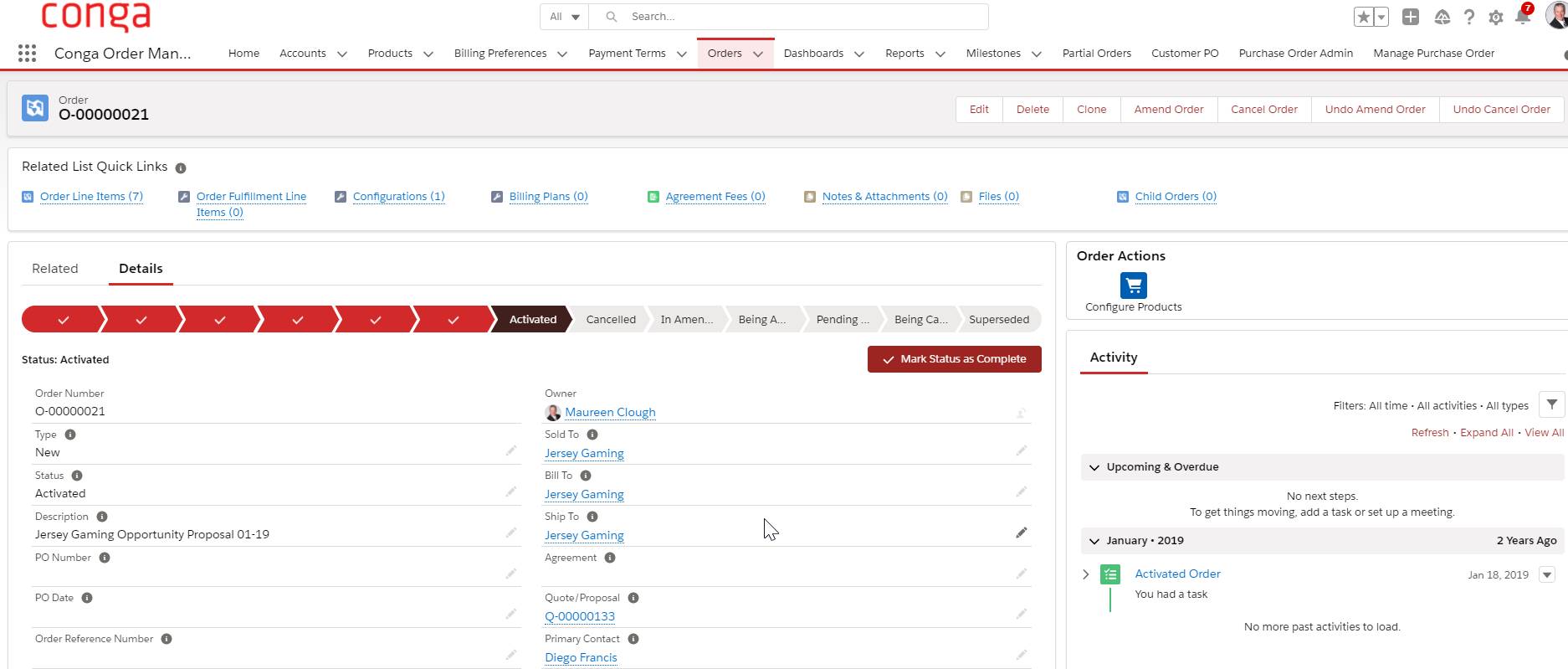The height and width of the screenshot is (669, 1568).
Task: Switch to the Related tab
Action: [x=55, y=269]
